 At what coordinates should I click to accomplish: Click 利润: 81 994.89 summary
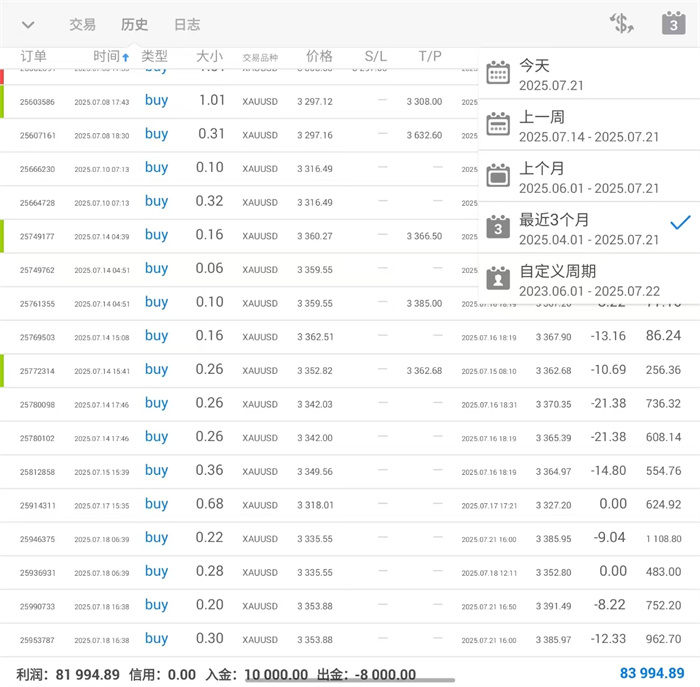68,674
